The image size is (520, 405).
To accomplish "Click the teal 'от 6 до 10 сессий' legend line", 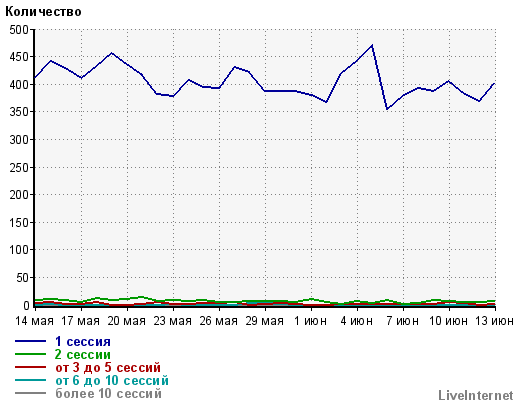I will [30, 380].
